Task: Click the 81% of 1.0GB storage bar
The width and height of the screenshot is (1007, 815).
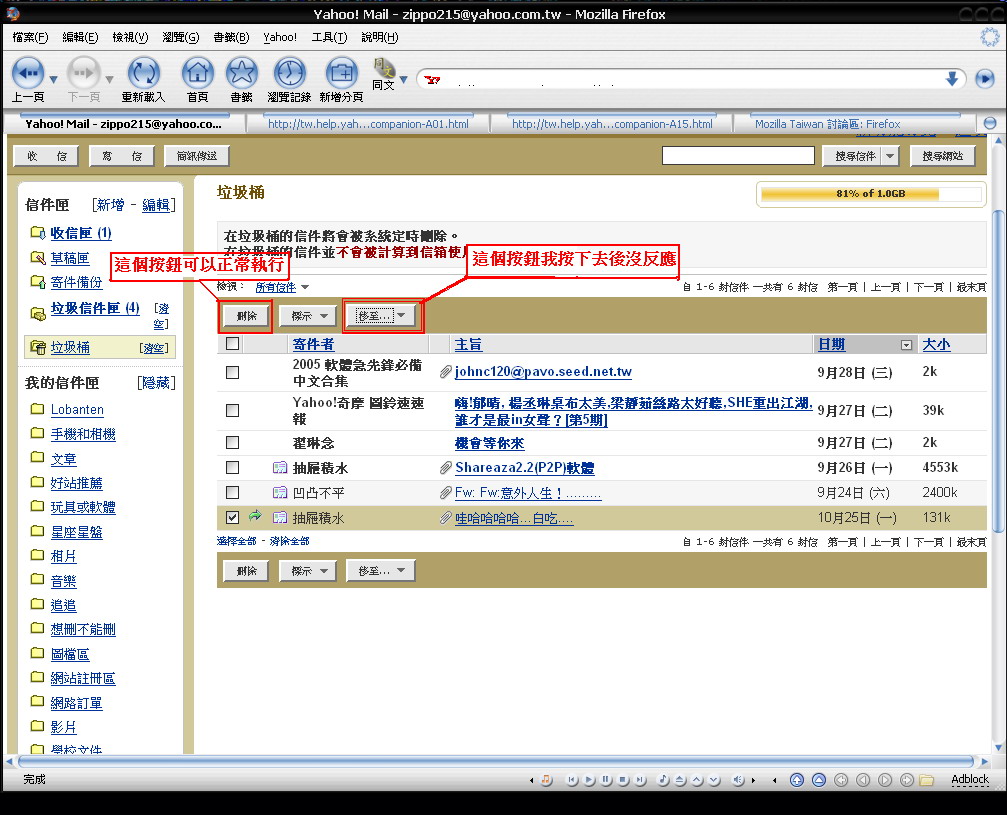Action: point(868,194)
